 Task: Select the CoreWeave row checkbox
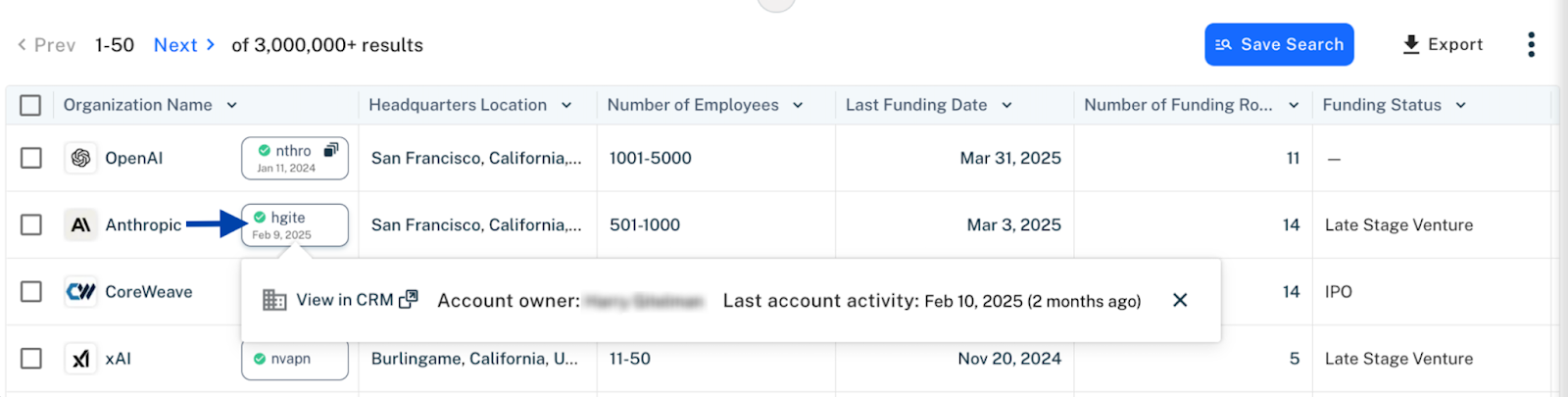31,291
